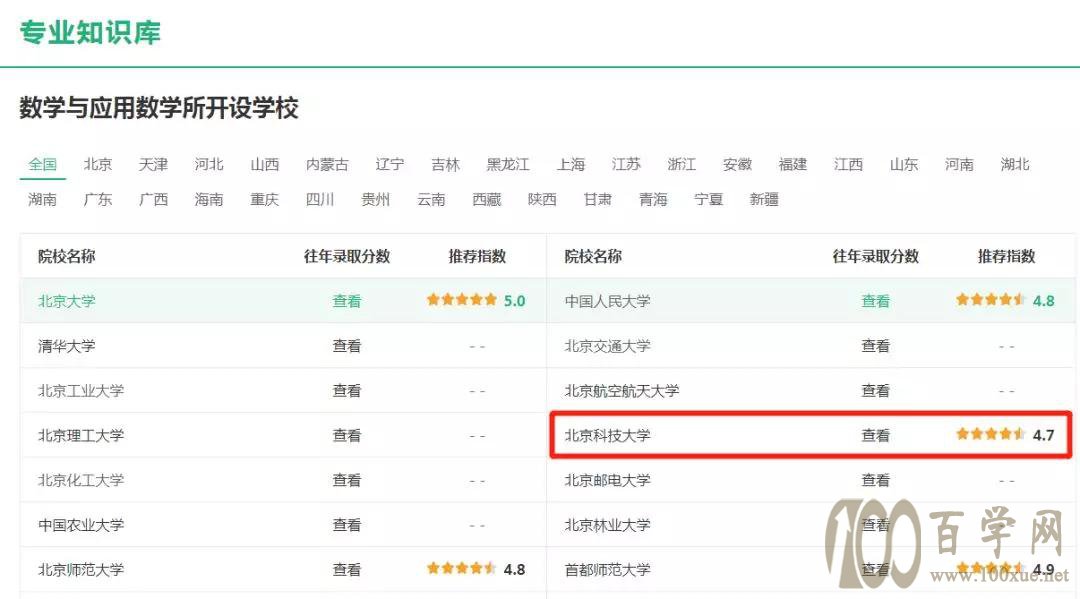View past admission scores for 北京大学

[346, 301]
